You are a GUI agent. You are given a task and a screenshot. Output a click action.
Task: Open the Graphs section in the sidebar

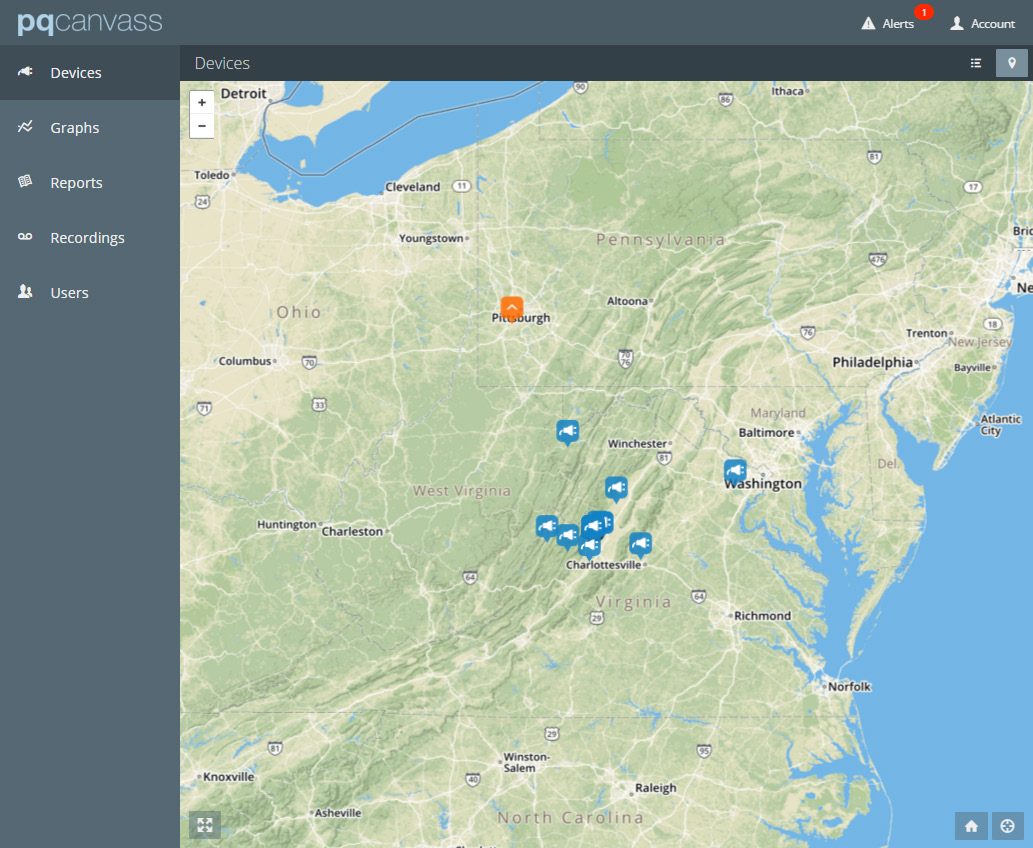tap(74, 127)
